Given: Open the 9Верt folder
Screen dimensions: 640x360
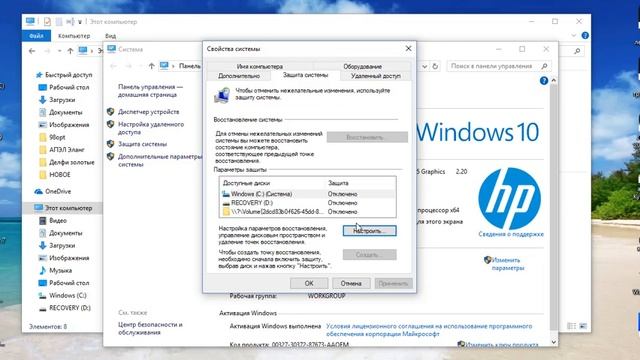Looking at the screenshot, I should [x=52, y=137].
